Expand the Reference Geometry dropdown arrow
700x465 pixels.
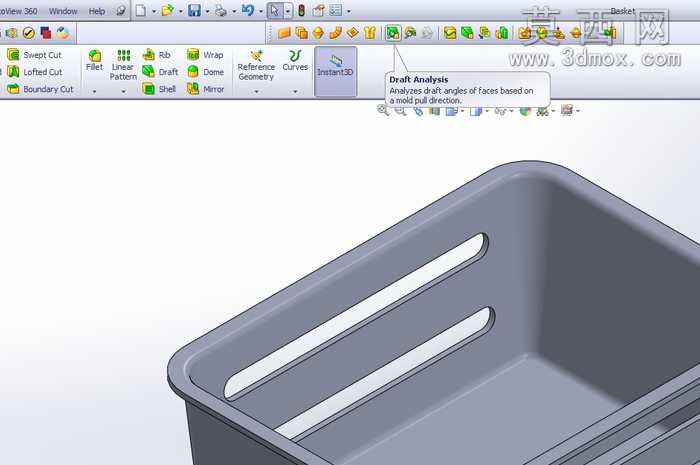pos(256,91)
